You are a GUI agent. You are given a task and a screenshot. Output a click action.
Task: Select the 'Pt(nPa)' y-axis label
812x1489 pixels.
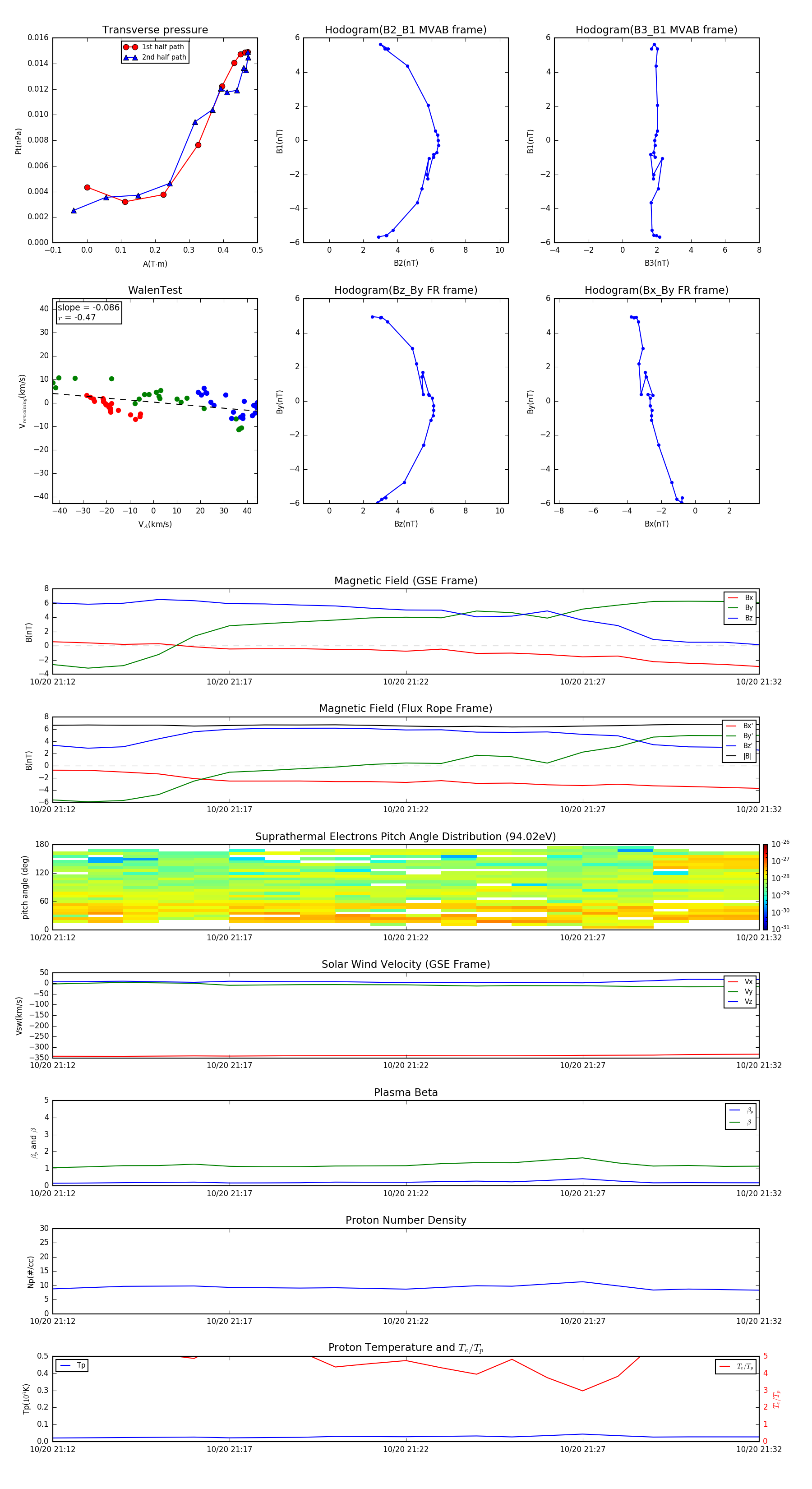point(18,141)
